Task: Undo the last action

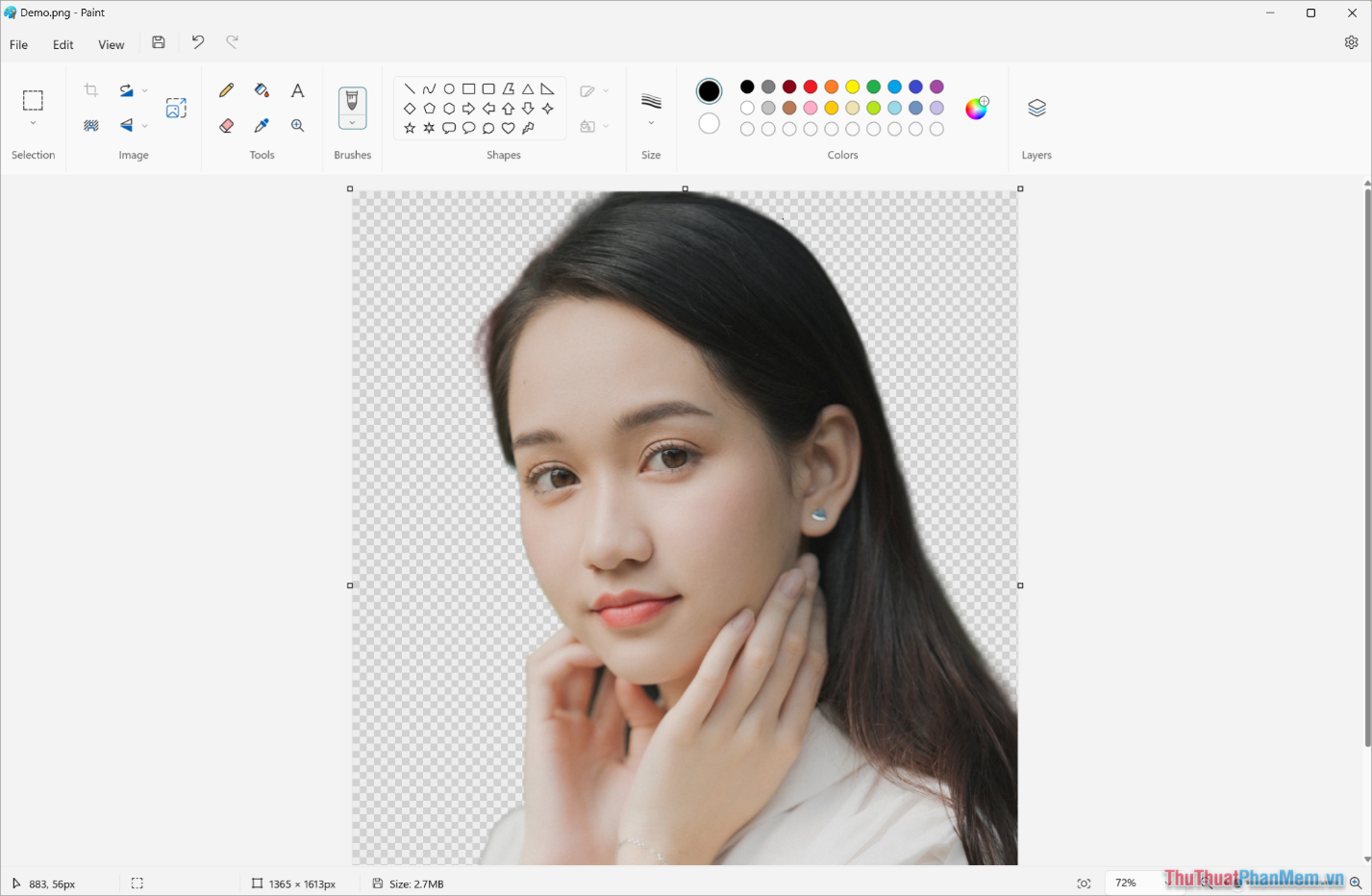Action: pyautogui.click(x=197, y=42)
